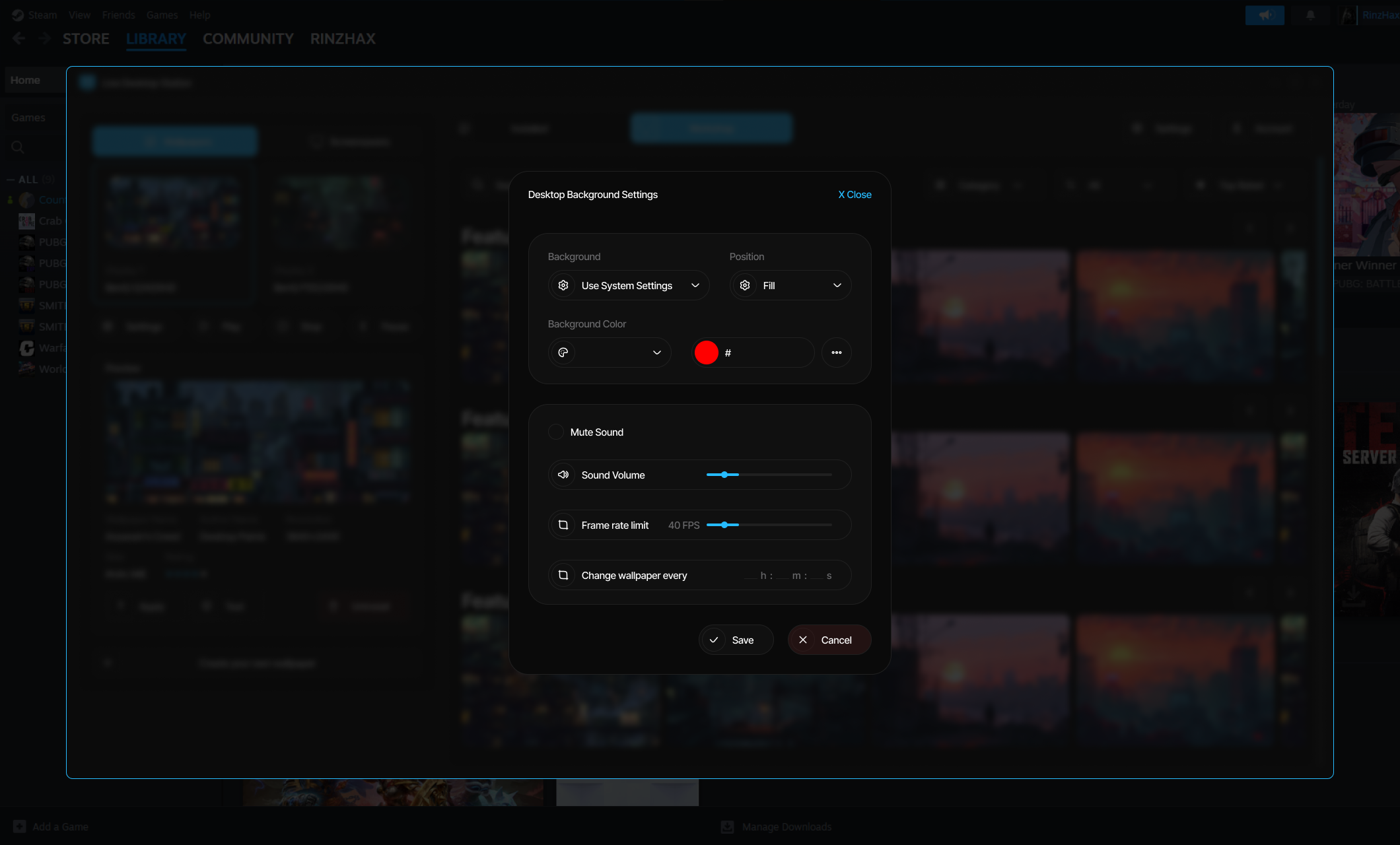
Task: Click Add a Game at bottom left
Action: pyautogui.click(x=51, y=827)
